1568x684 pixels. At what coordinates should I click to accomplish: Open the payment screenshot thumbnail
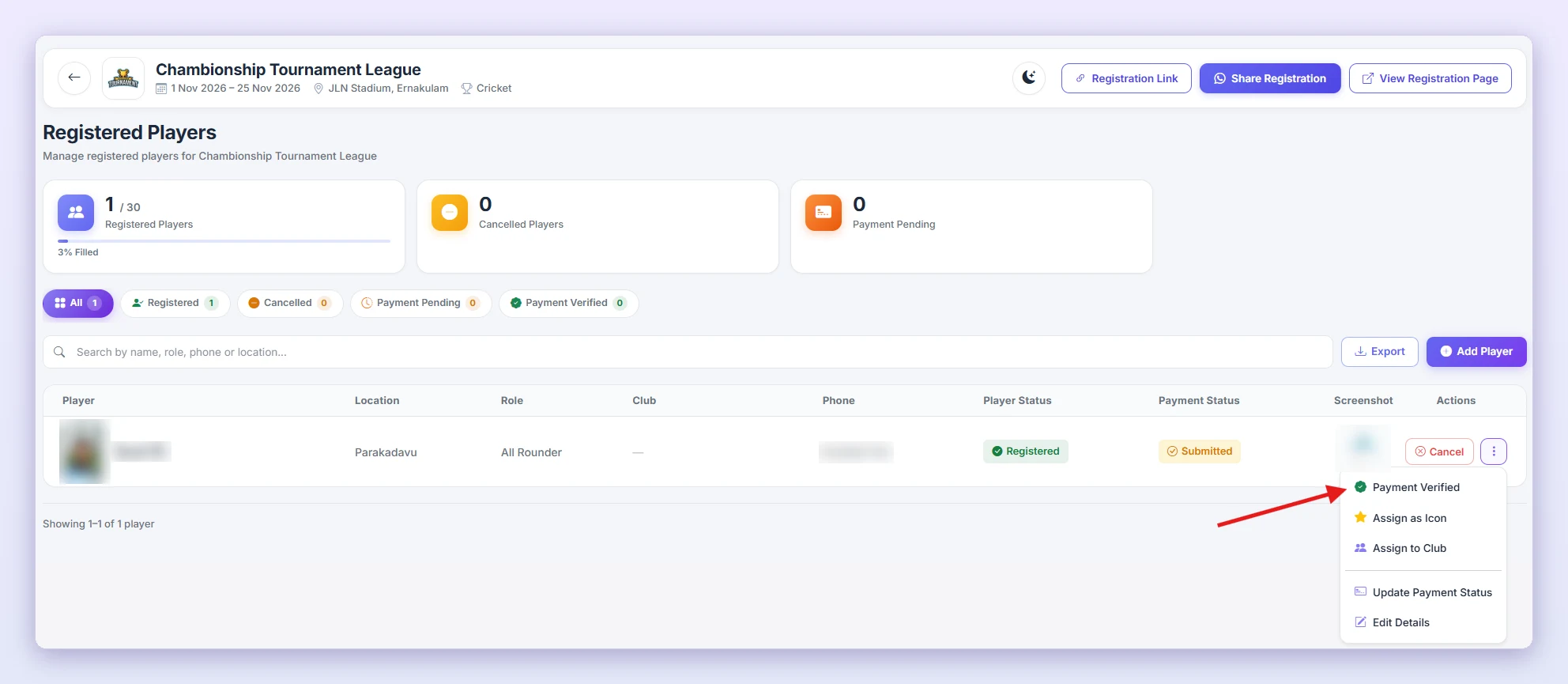click(1363, 447)
